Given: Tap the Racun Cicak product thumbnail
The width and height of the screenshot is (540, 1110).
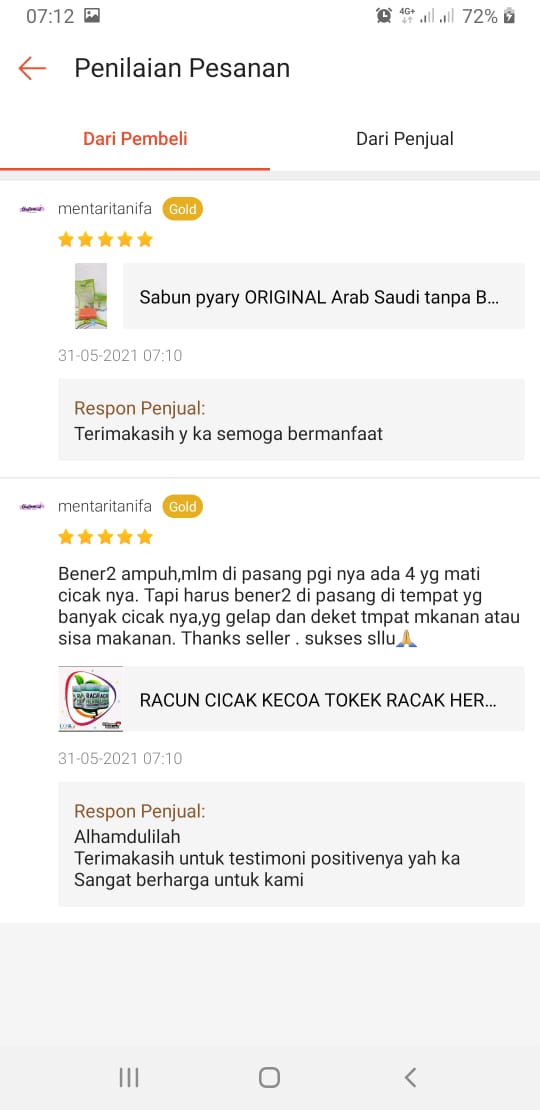Looking at the screenshot, I should 91,699.
